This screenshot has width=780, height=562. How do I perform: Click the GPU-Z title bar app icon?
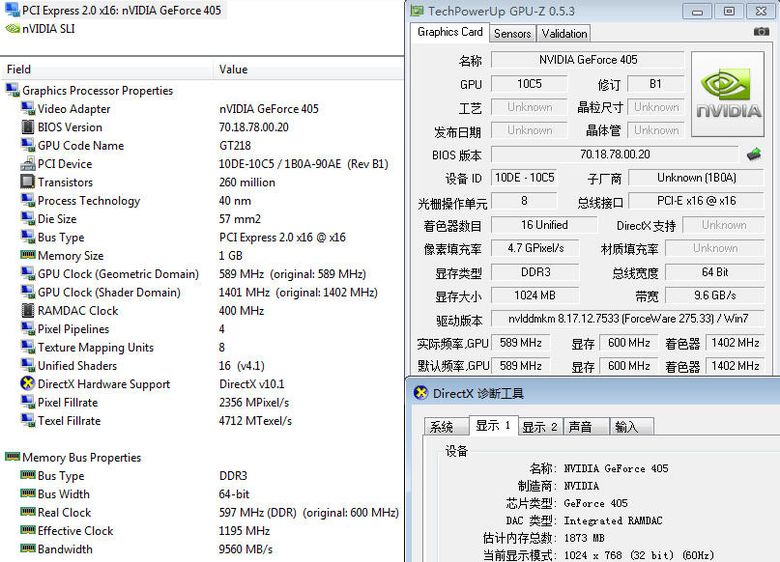point(417,10)
